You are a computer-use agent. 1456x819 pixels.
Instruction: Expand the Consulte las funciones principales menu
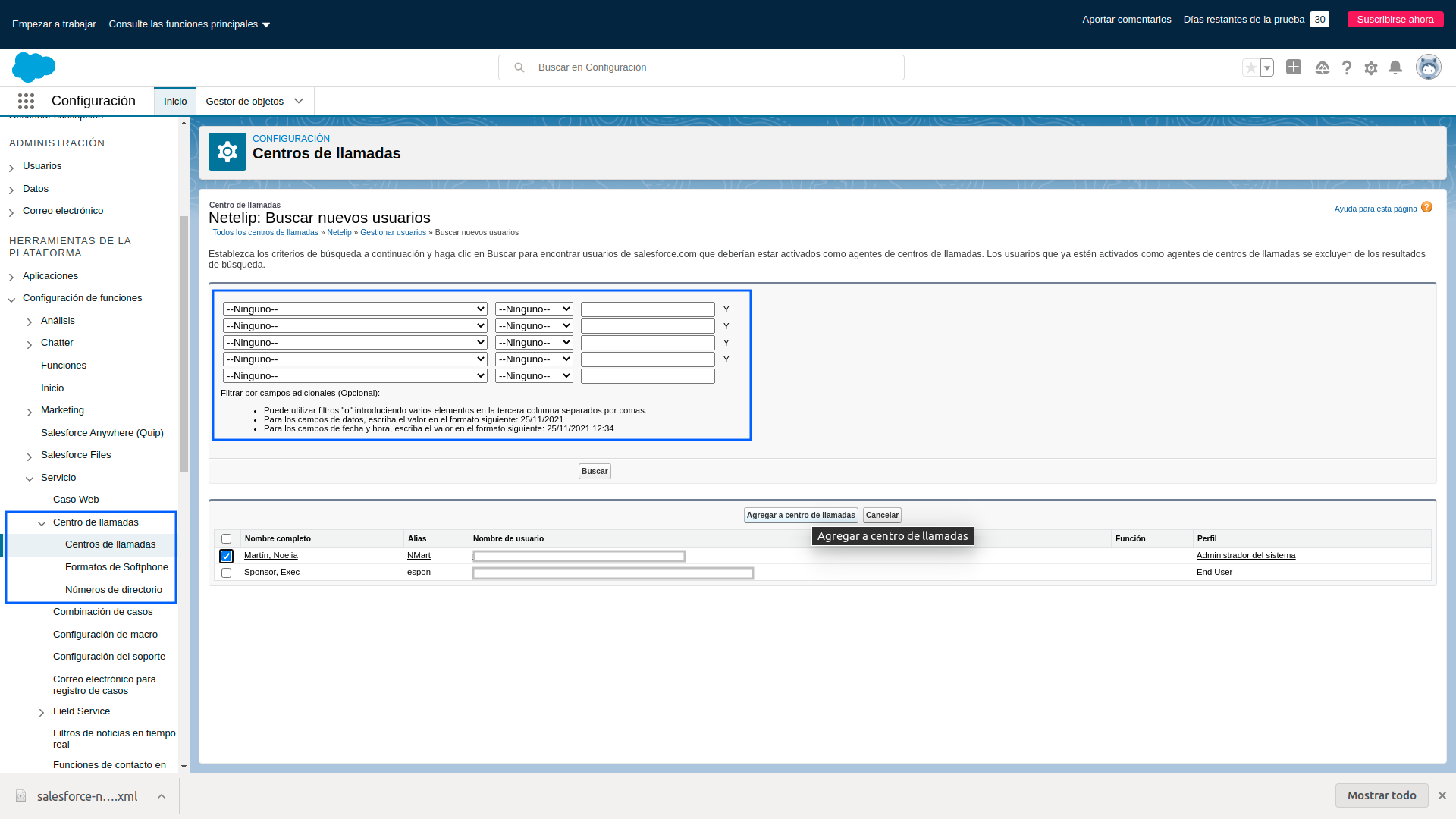click(x=189, y=24)
